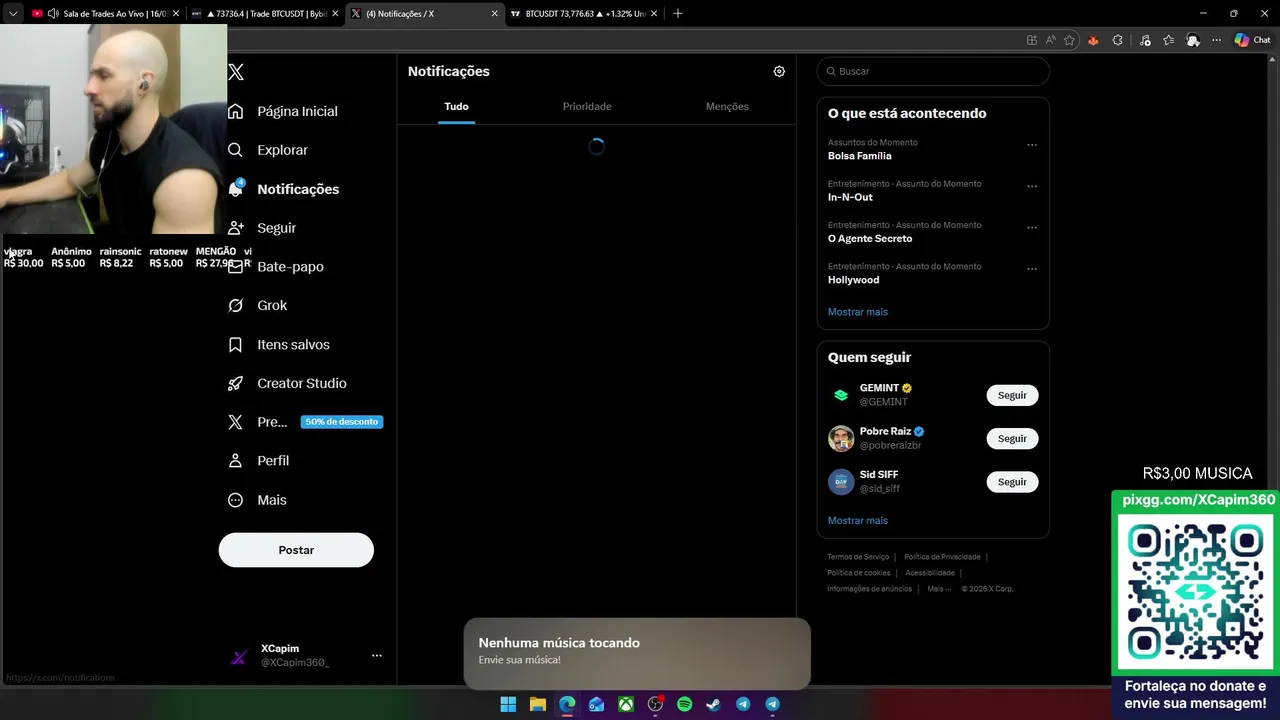Open the Seguir person-plus icon
1280x720 pixels.
pos(235,228)
